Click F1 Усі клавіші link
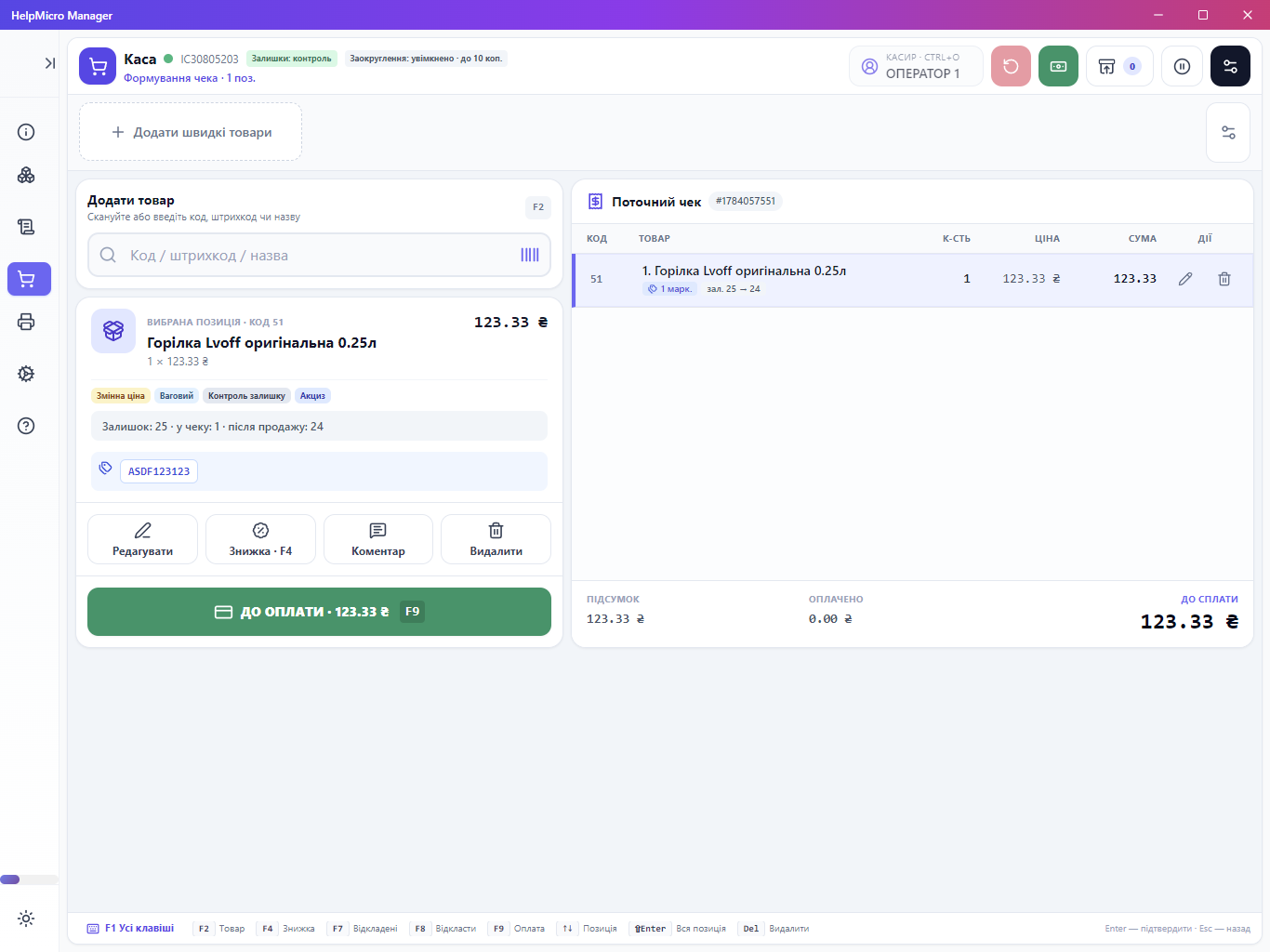This screenshot has width=1270, height=952. click(131, 928)
